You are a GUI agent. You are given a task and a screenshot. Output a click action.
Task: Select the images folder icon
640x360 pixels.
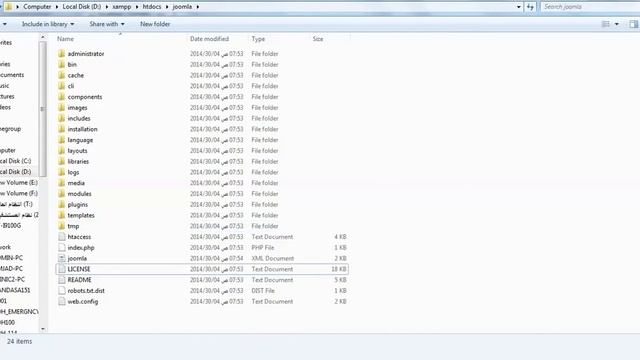[62, 108]
